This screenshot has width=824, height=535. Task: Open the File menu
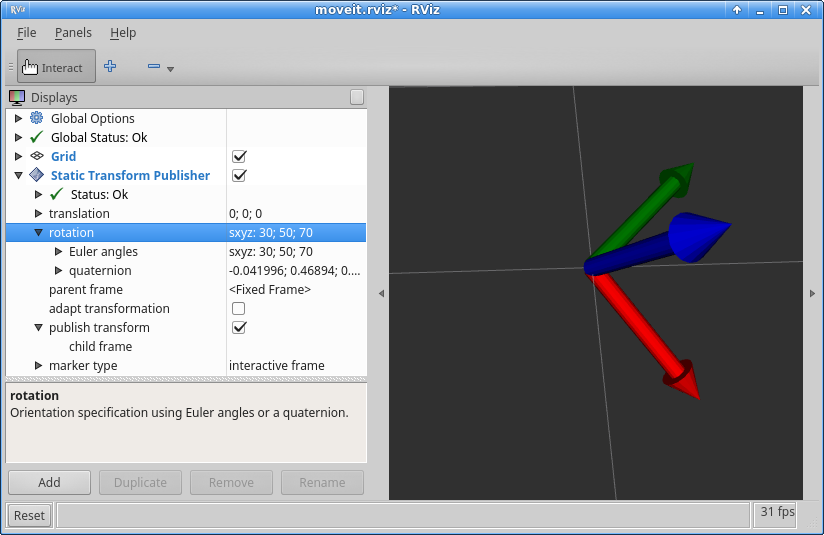click(26, 33)
